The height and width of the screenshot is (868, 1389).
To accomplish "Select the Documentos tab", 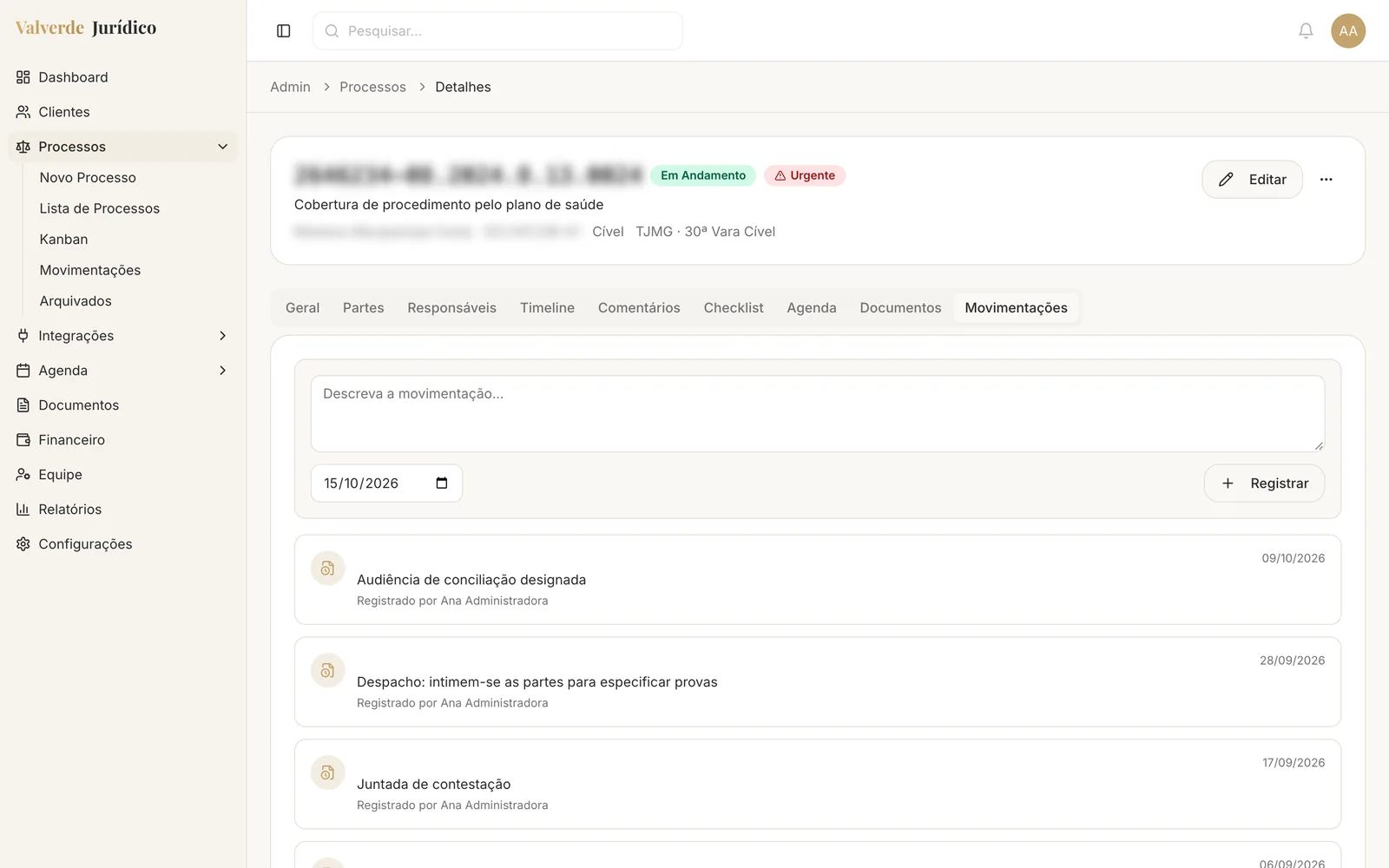I will coord(900,308).
